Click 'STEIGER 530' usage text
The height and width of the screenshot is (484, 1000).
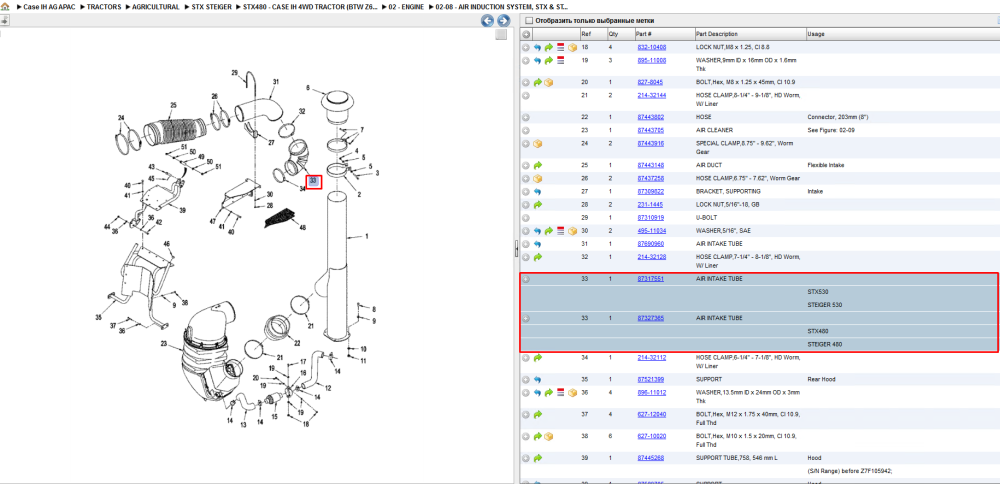point(825,305)
